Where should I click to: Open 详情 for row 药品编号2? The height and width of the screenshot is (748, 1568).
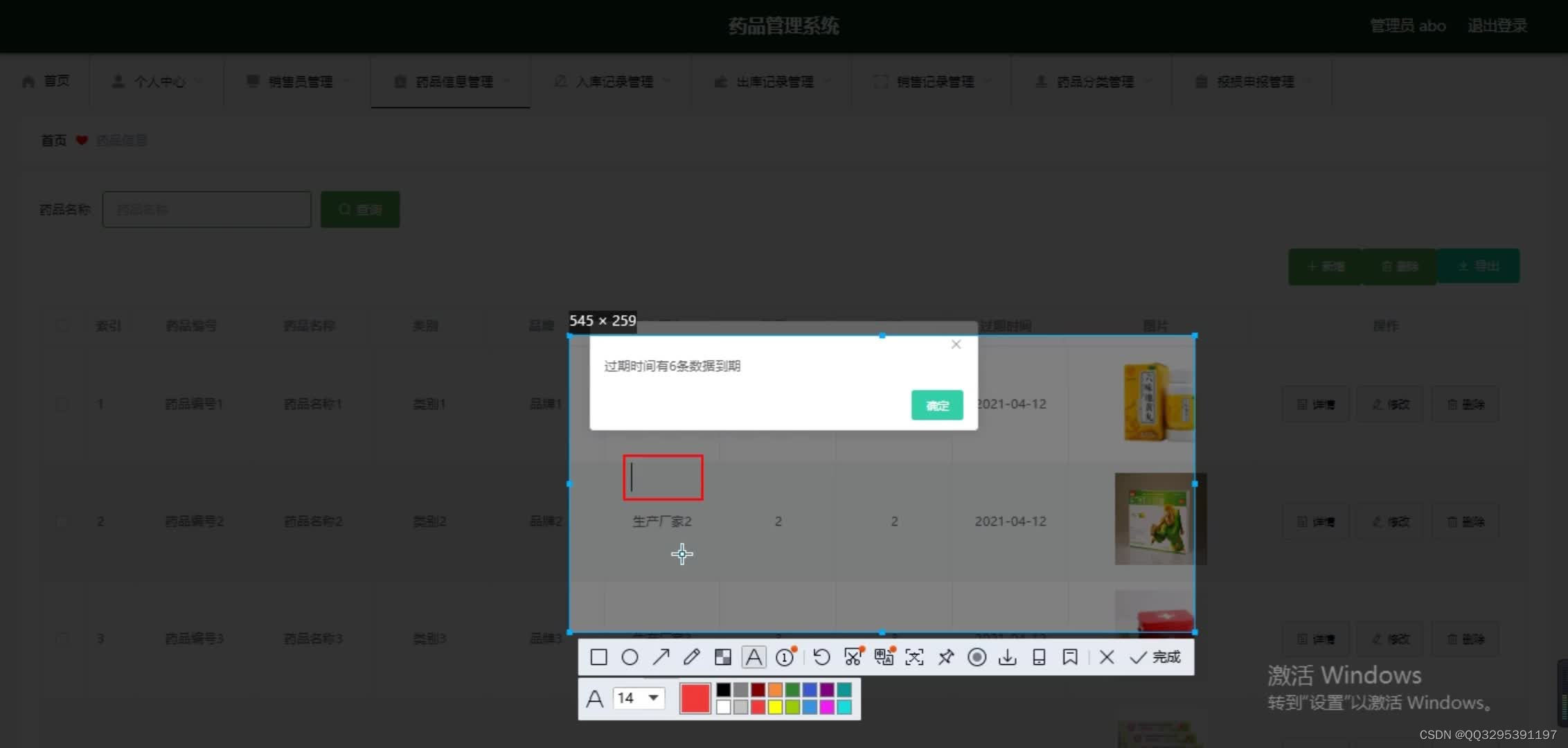[x=1316, y=521]
